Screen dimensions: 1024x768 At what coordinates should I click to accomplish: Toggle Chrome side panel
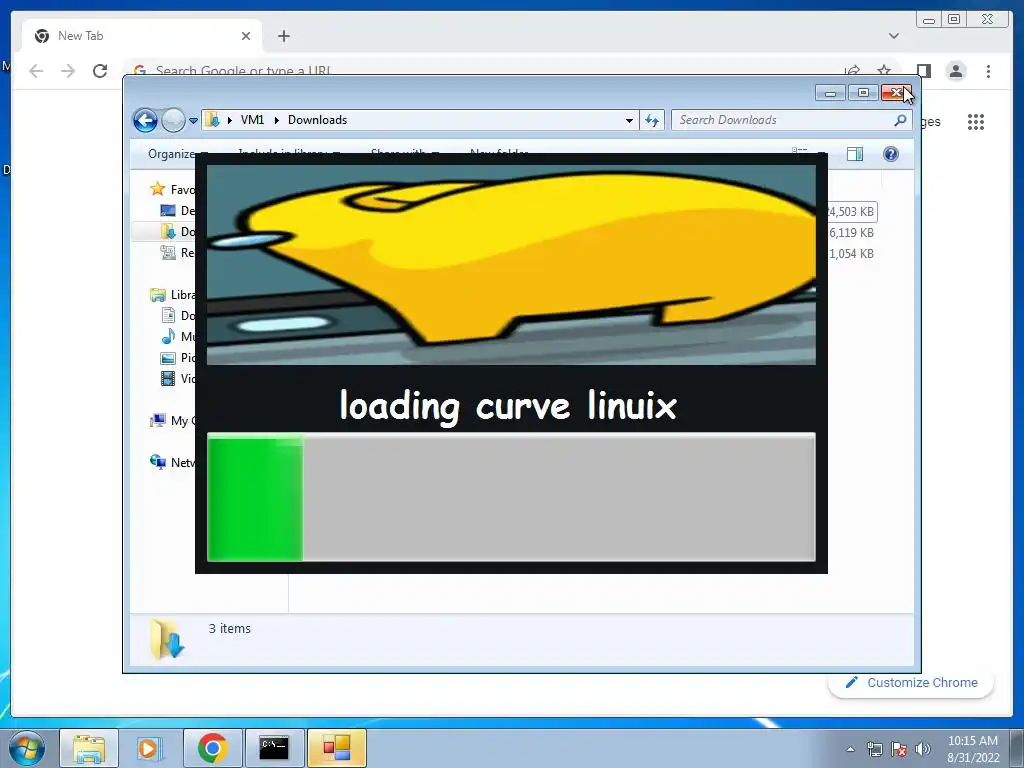point(923,71)
